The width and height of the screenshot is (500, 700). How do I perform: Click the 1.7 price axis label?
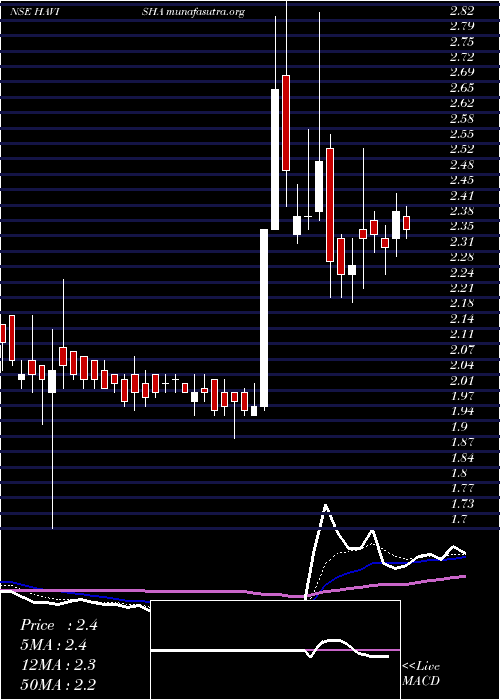(x=458, y=519)
